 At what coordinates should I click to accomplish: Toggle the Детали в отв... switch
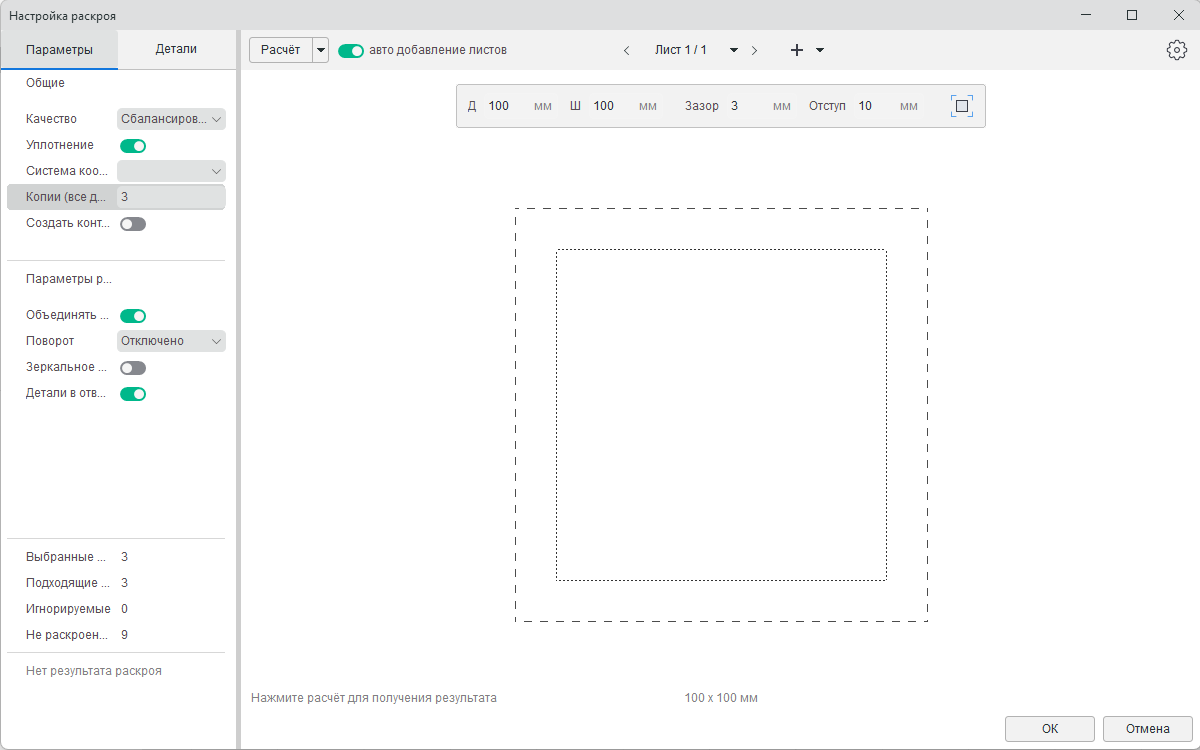(x=133, y=394)
